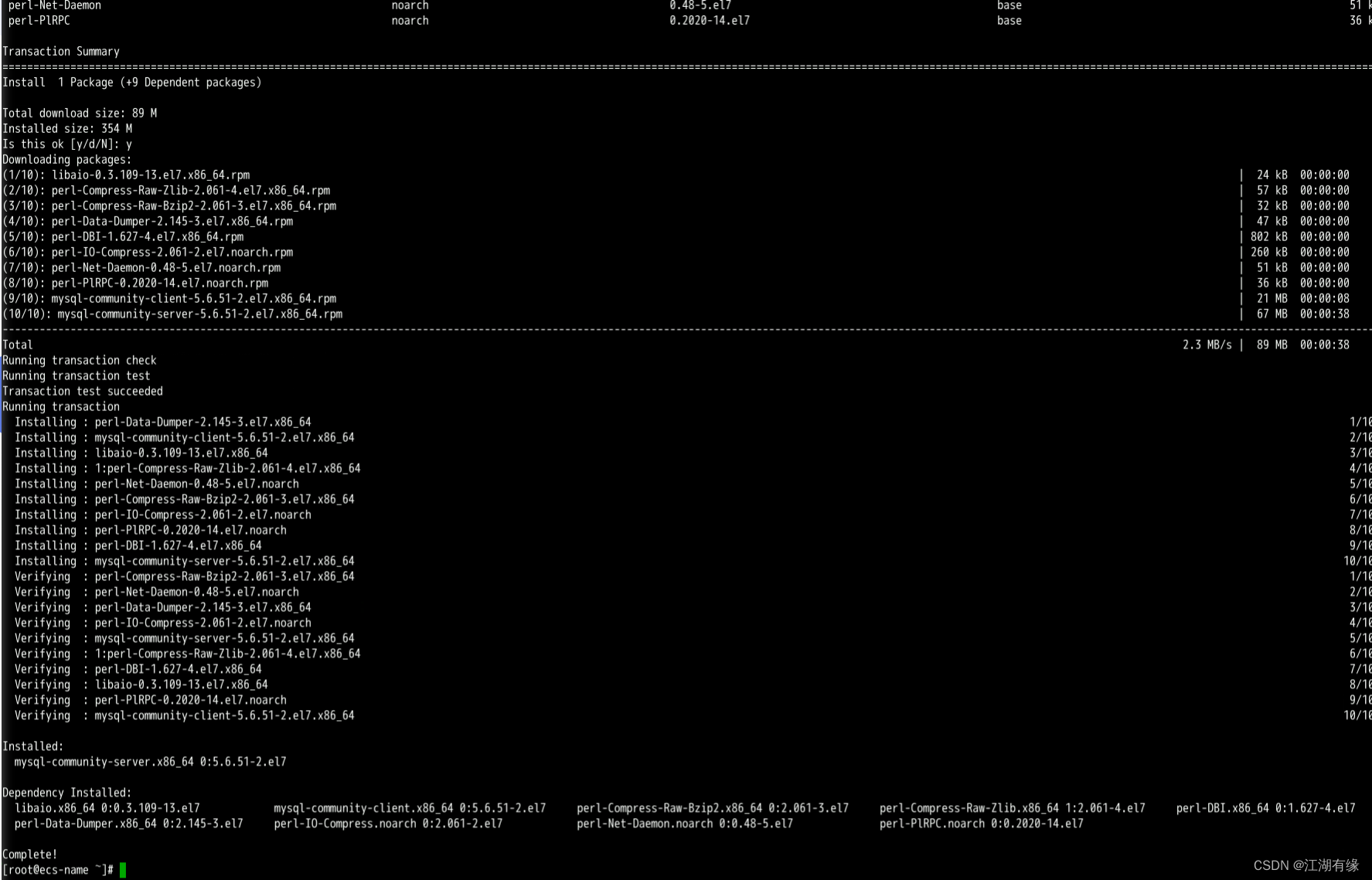Click 'perl-DBI.x86_64 0:1.627-4.el7' dependency entry
This screenshot has height=880, width=1372.
click(x=1266, y=809)
